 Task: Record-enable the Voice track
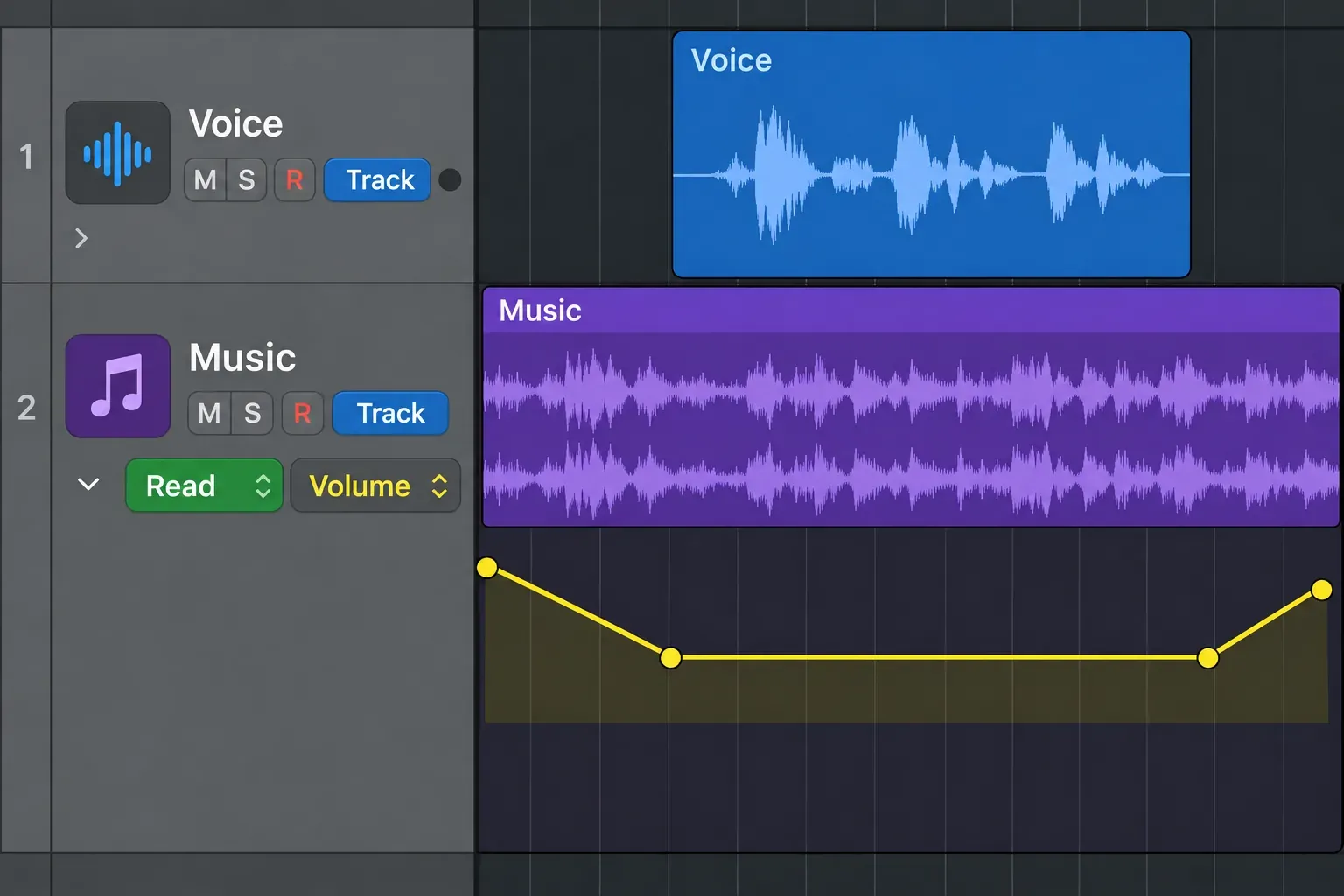(x=295, y=180)
